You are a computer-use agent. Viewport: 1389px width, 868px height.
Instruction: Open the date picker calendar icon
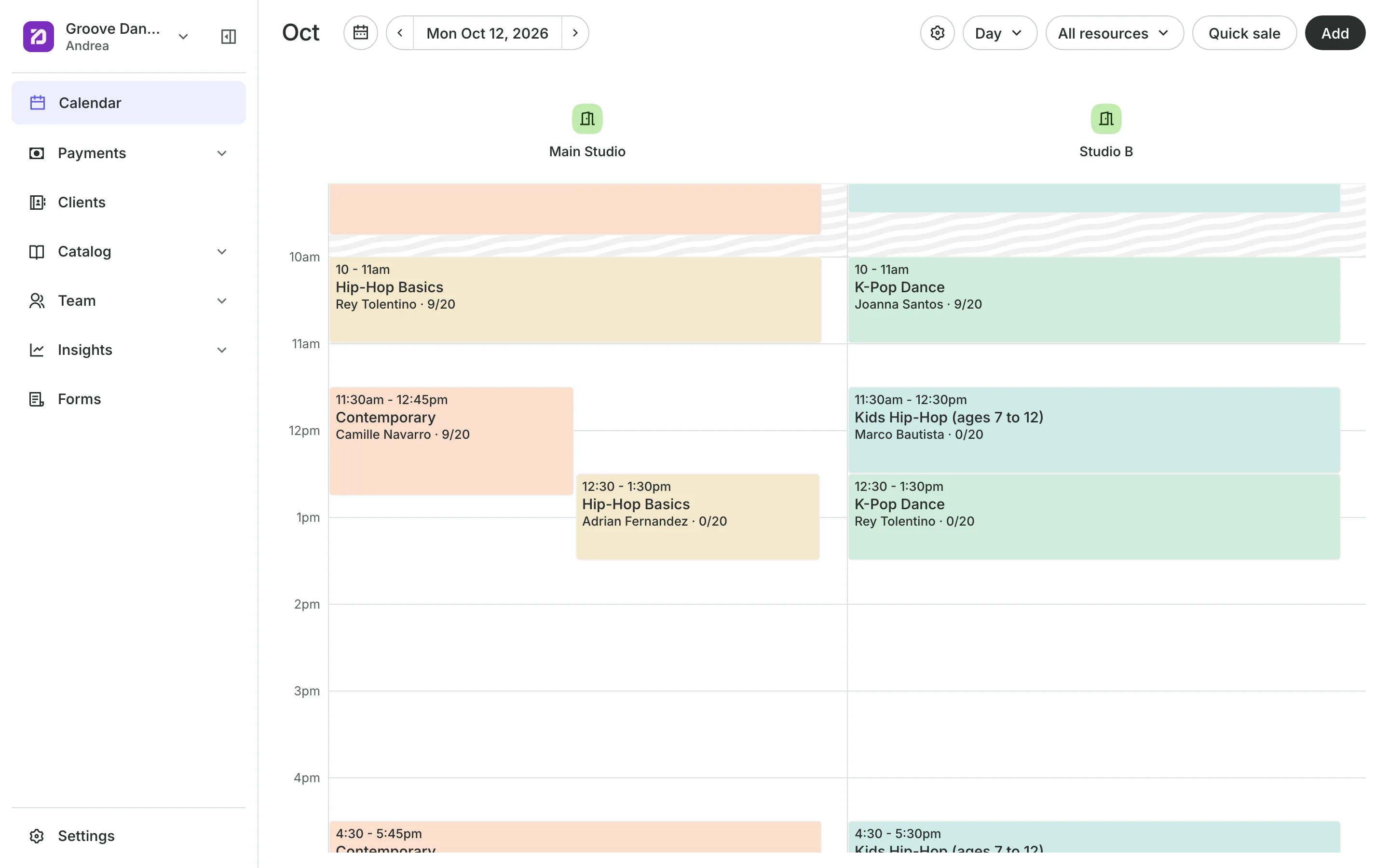[x=360, y=33]
